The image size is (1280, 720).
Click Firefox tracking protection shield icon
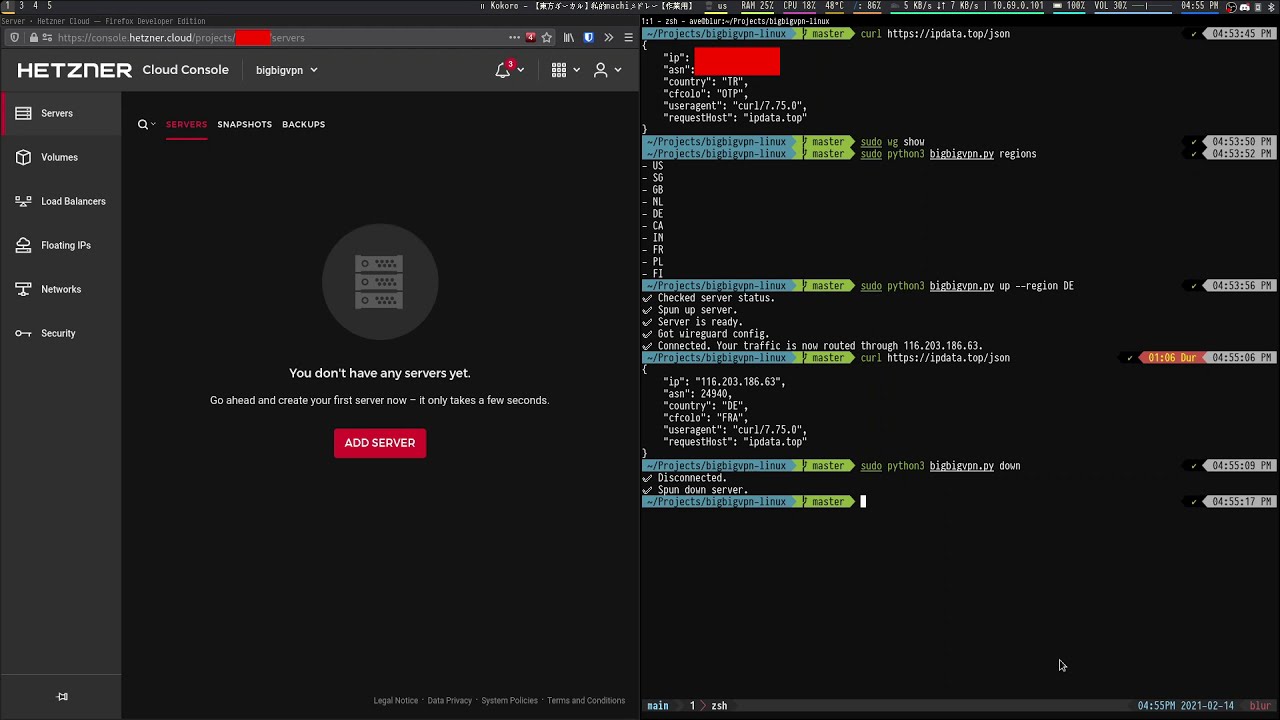pyautogui.click(x=14, y=38)
